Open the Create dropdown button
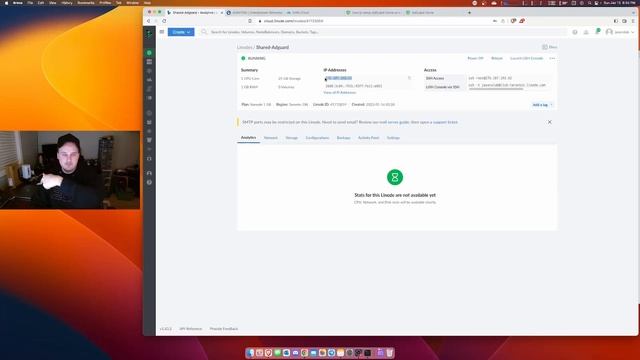This screenshot has width=640, height=360. 181,32
